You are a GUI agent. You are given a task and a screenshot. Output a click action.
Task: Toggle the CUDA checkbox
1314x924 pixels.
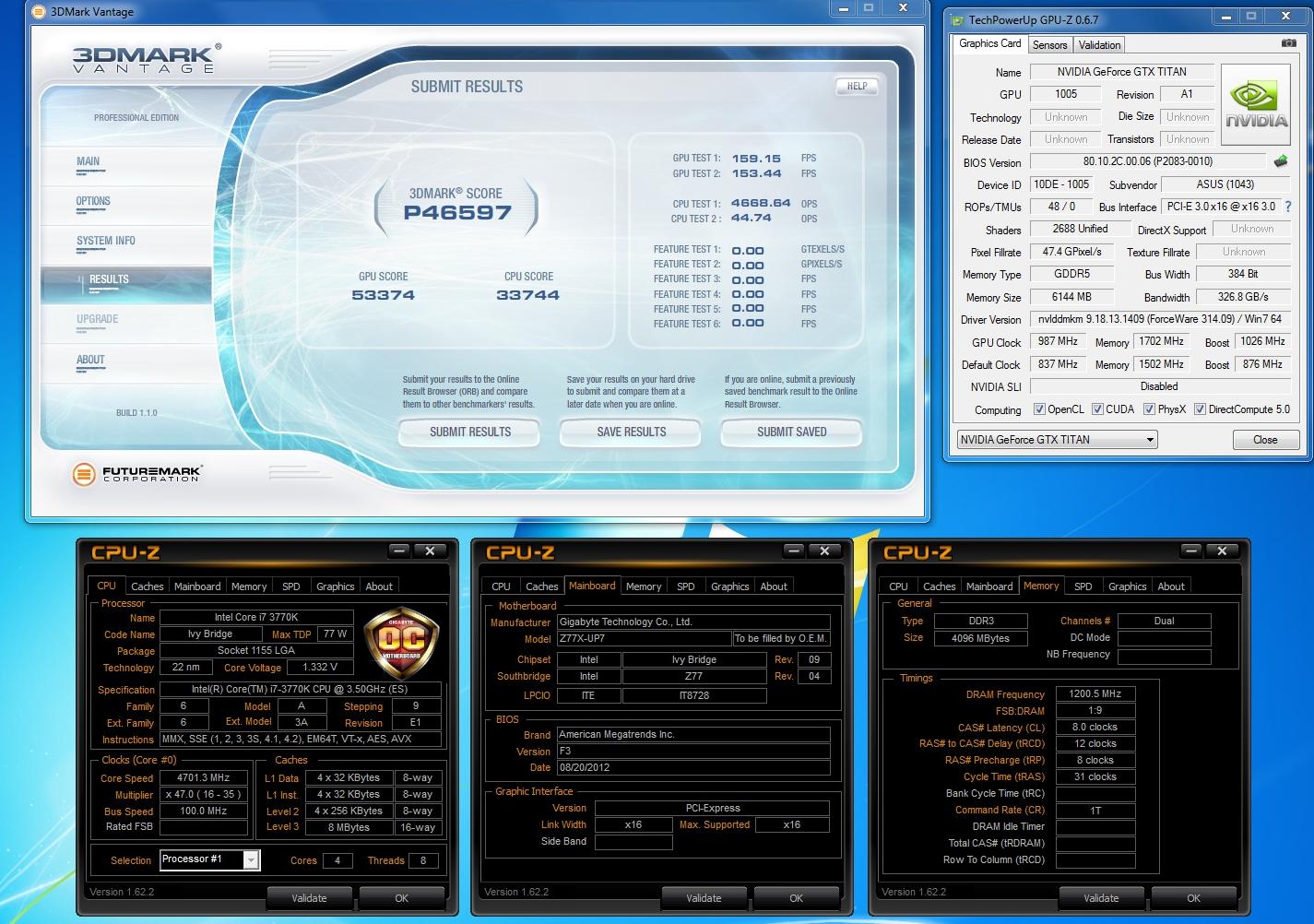(x=1097, y=409)
